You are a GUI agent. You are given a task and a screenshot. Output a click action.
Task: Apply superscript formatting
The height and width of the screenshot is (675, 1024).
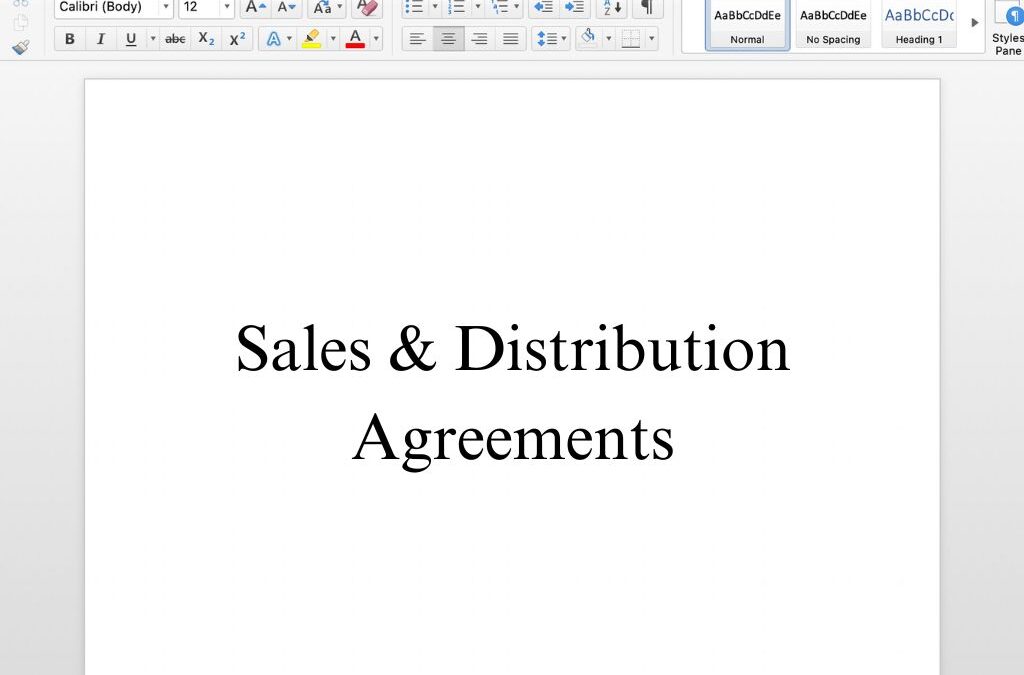[x=238, y=39]
